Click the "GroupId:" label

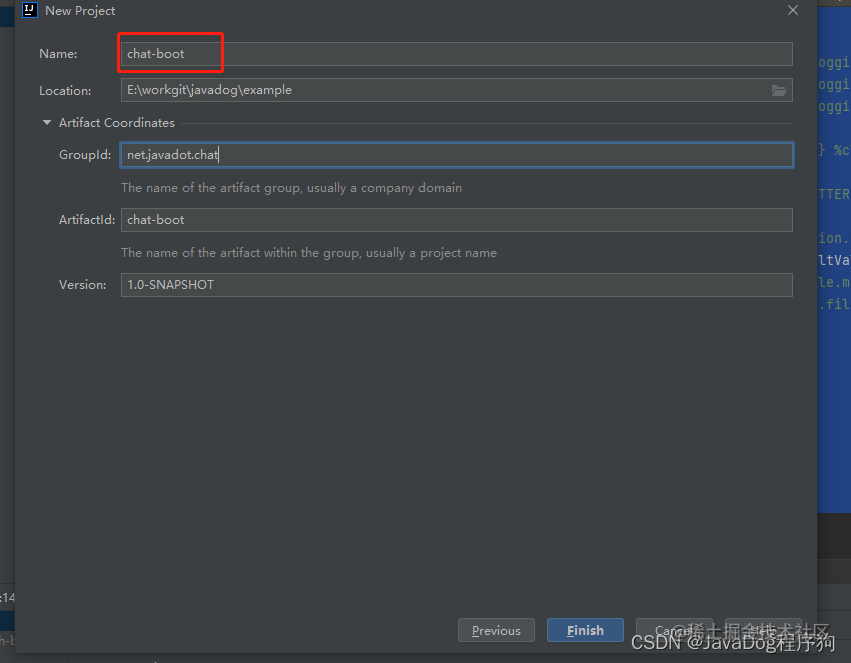[x=85, y=155]
